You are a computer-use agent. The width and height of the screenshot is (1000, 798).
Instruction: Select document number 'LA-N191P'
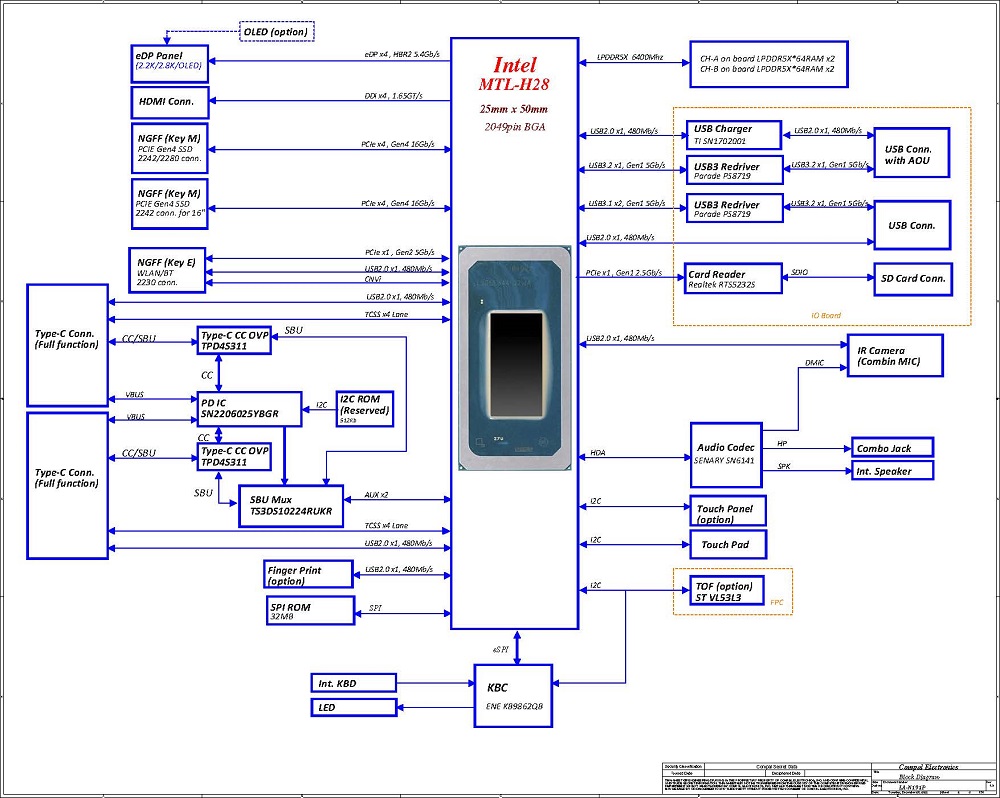(912, 787)
